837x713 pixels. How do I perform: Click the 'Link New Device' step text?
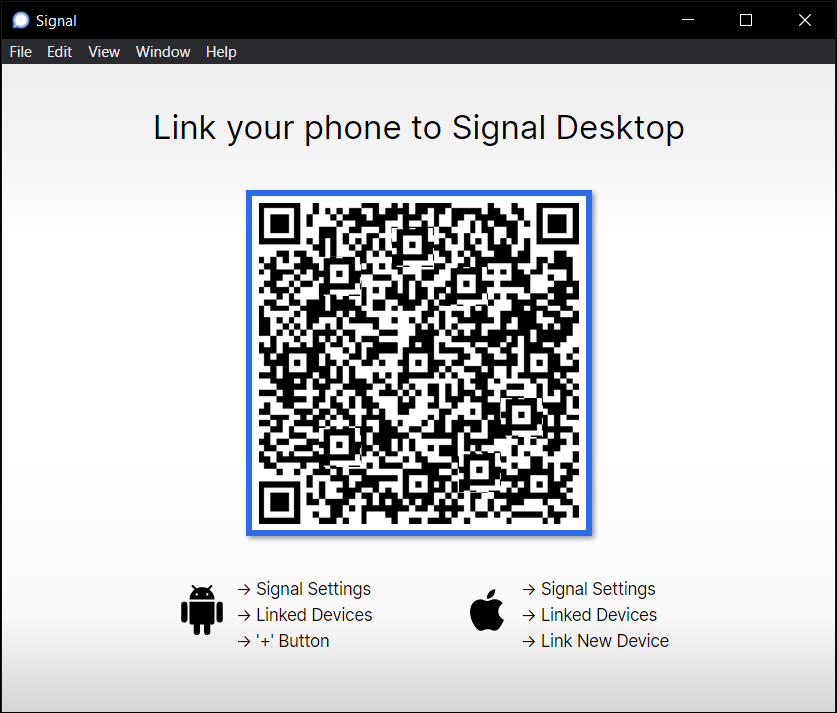click(x=605, y=640)
